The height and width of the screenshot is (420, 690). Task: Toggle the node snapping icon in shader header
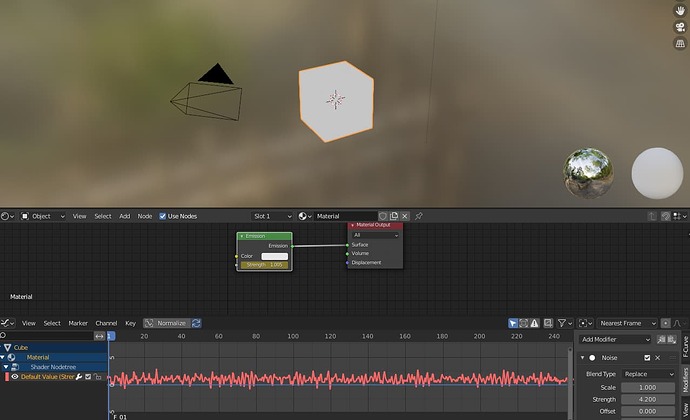coord(666,216)
